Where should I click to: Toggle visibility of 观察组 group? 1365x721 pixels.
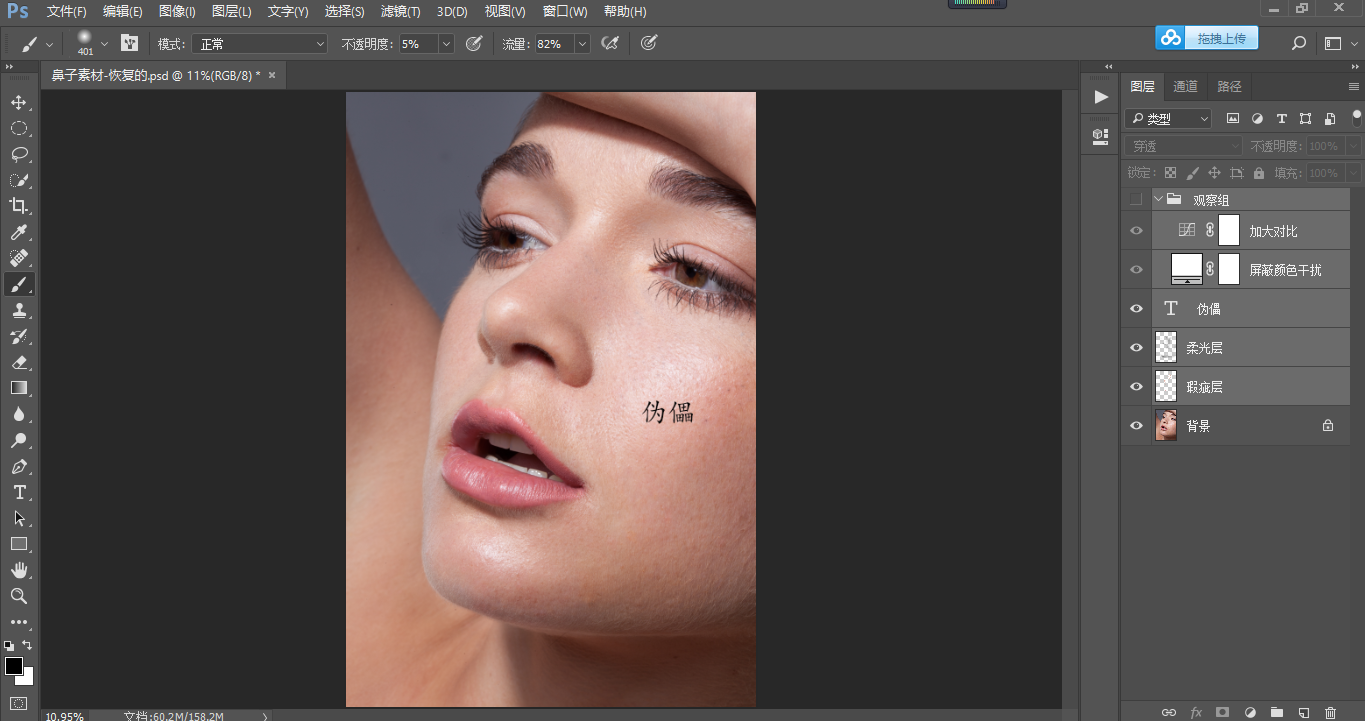tap(1136, 200)
